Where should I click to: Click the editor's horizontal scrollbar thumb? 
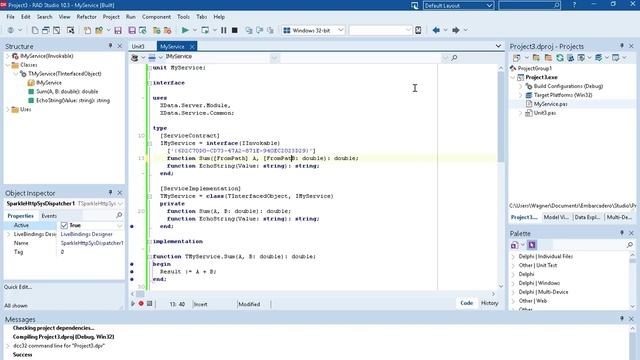[x=140, y=294]
